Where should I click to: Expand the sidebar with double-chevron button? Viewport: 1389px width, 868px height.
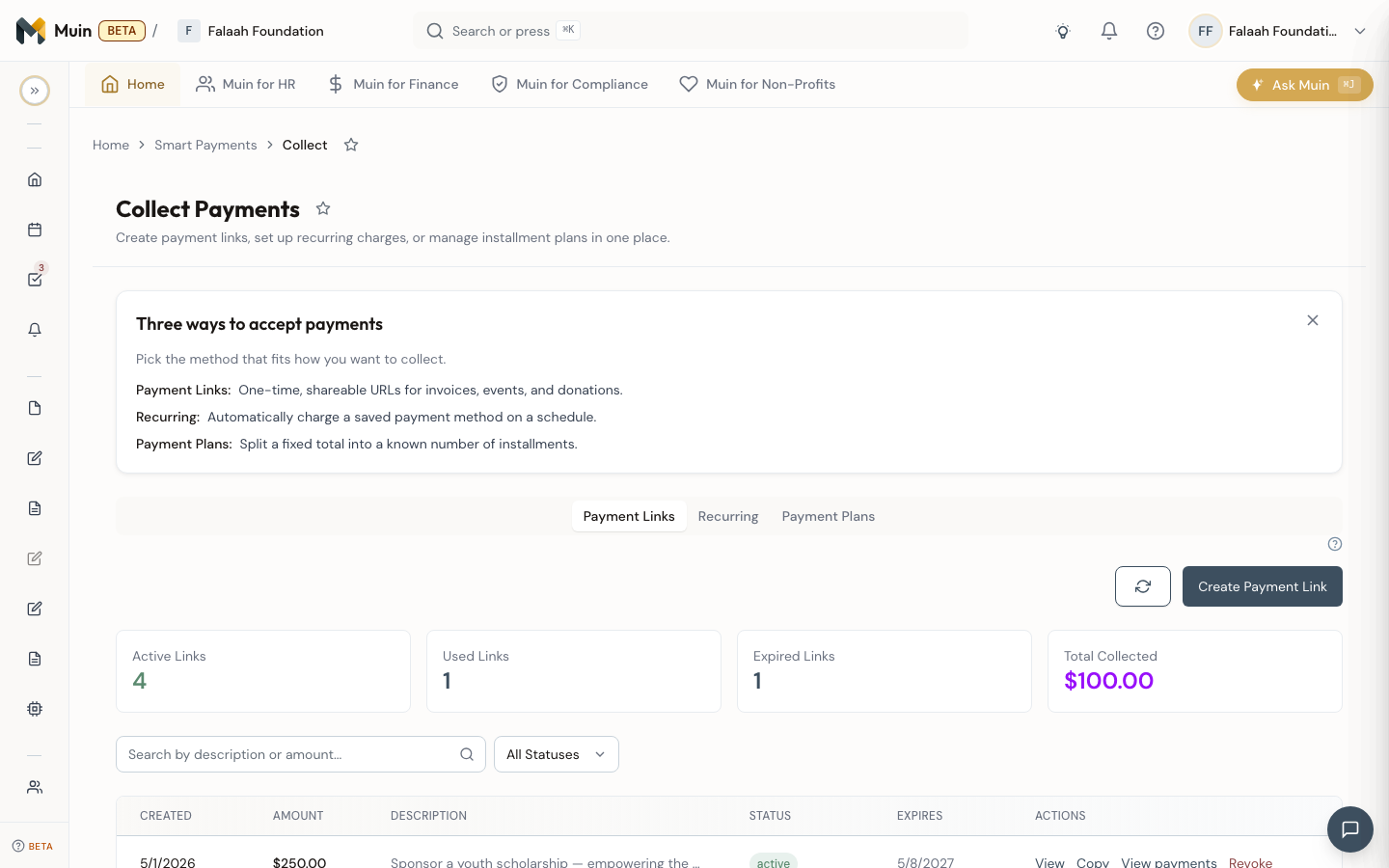tap(35, 91)
